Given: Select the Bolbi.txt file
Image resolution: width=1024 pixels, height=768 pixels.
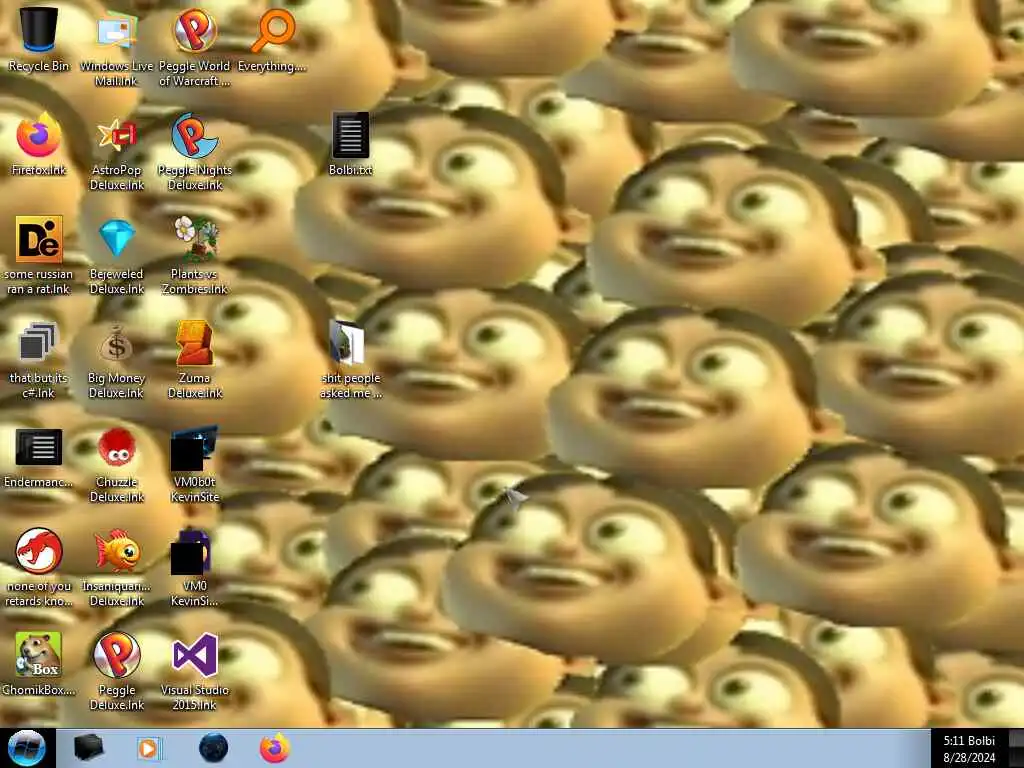Looking at the screenshot, I should tap(351, 144).
